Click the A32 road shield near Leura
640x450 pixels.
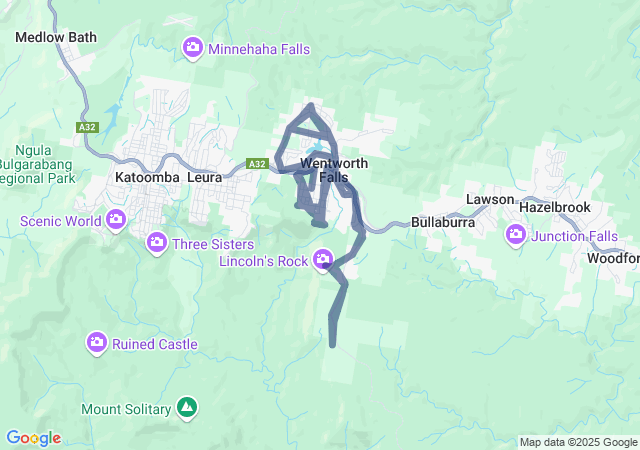click(257, 164)
